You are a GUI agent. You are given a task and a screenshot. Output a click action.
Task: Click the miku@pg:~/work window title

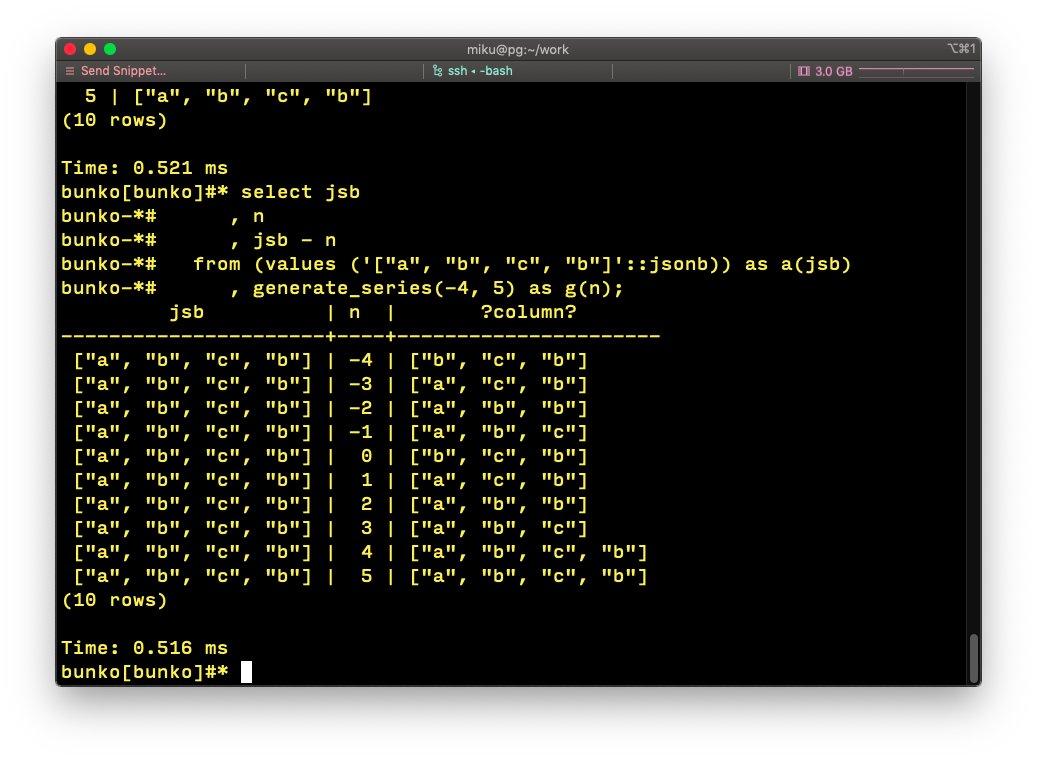click(x=518, y=49)
